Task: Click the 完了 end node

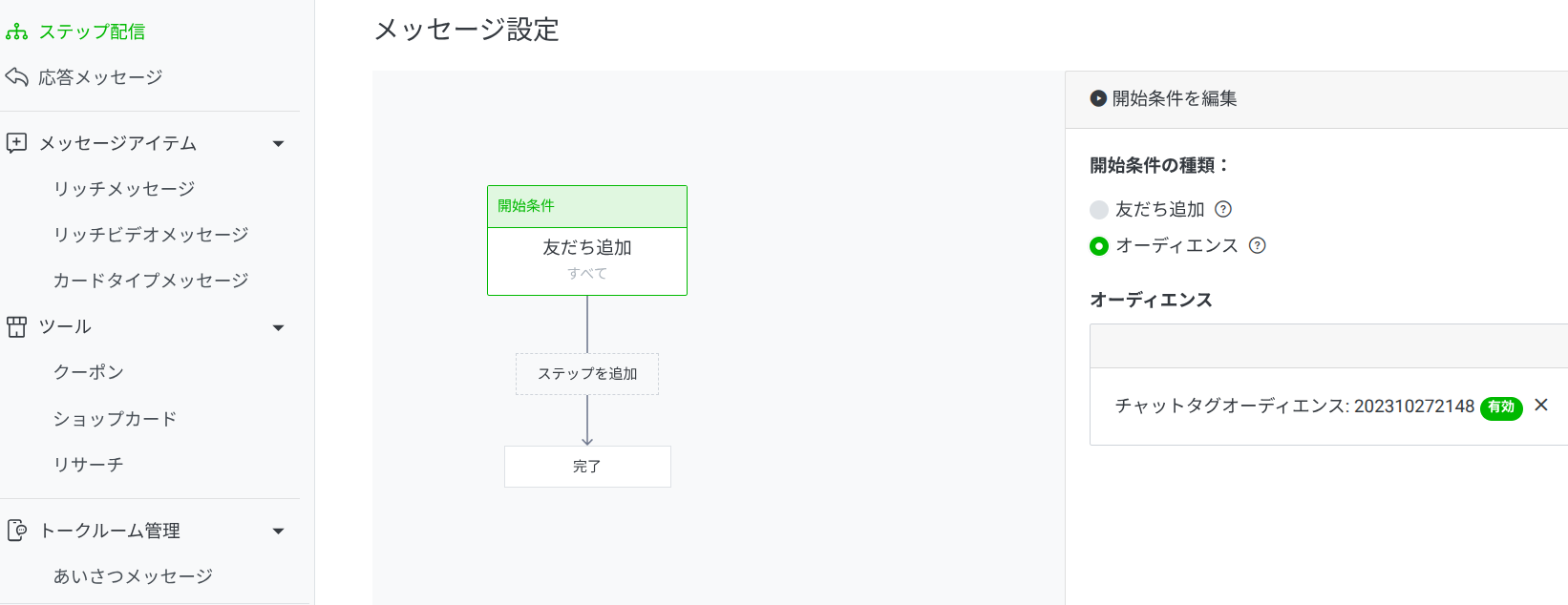Action: [587, 467]
